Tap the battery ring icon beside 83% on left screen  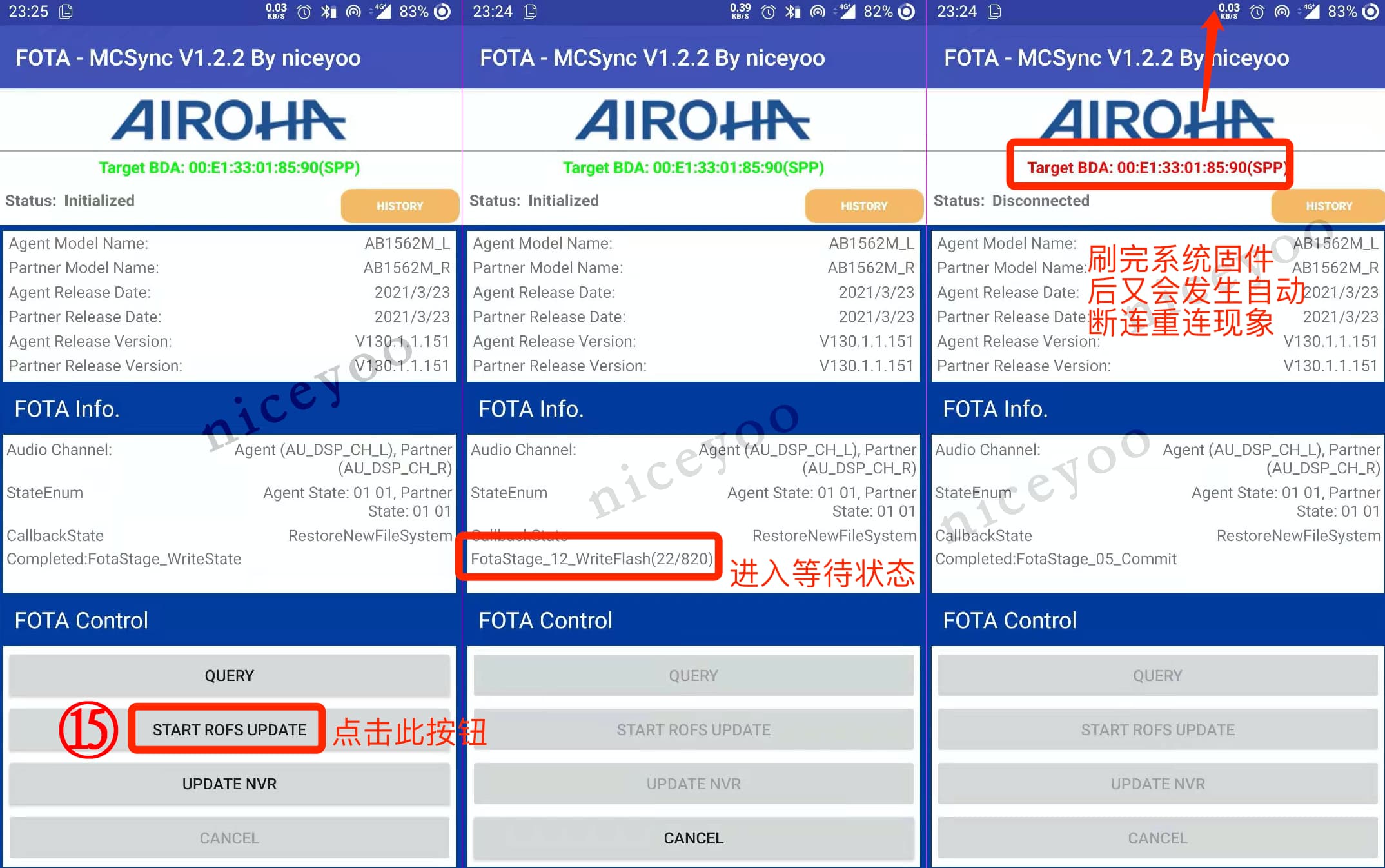[442, 12]
